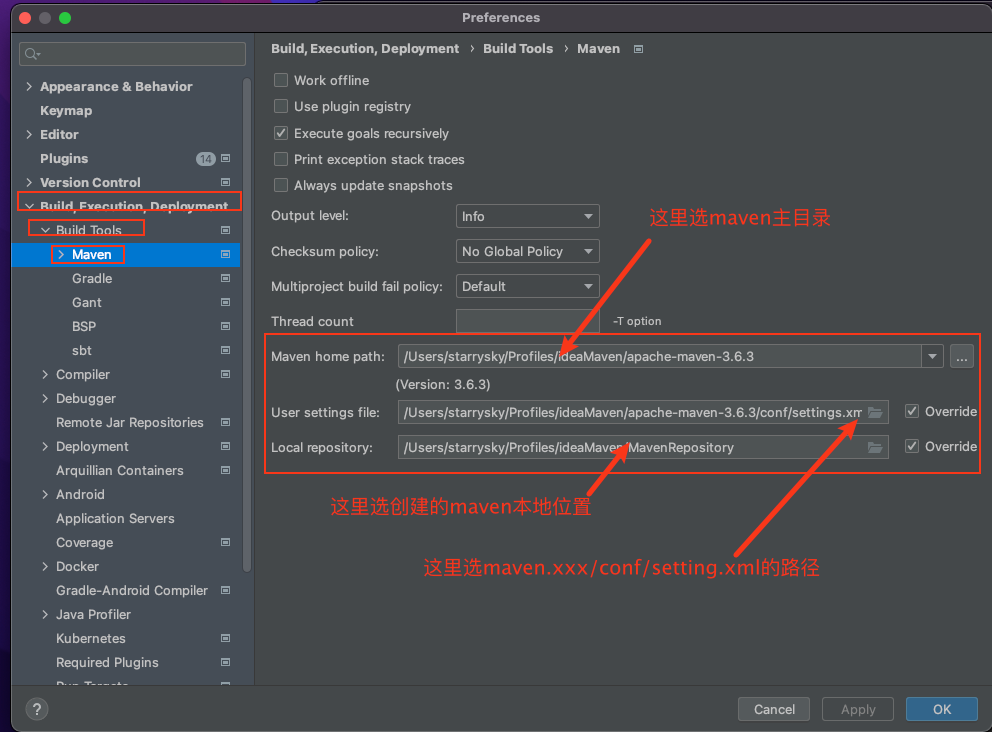Open the Checksum policy dropdown
Screen dimensions: 992x732
point(528,251)
